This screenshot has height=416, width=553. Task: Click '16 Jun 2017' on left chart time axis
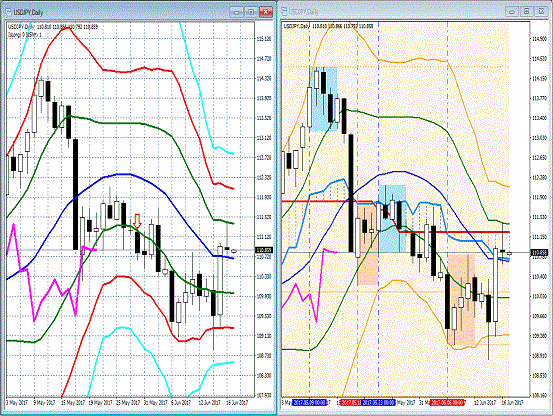(237, 402)
